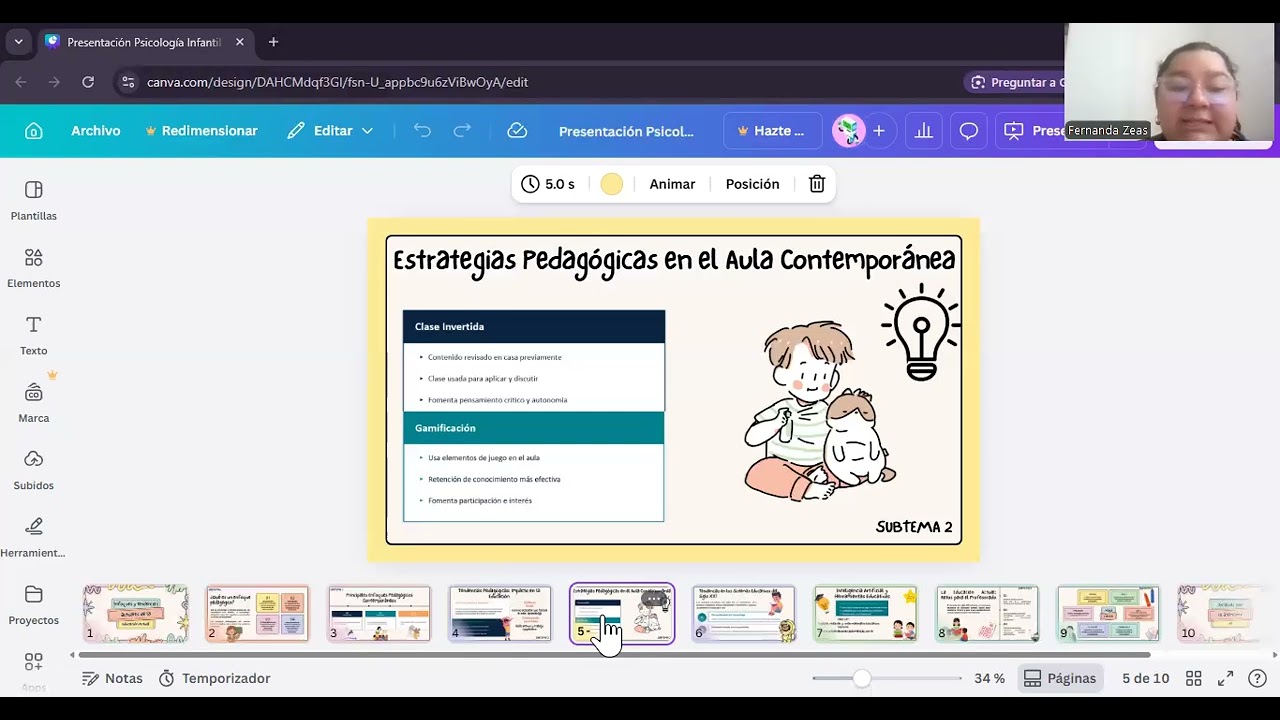This screenshot has height=720, width=1280.
Task: Click the Animar button
Action: click(672, 184)
